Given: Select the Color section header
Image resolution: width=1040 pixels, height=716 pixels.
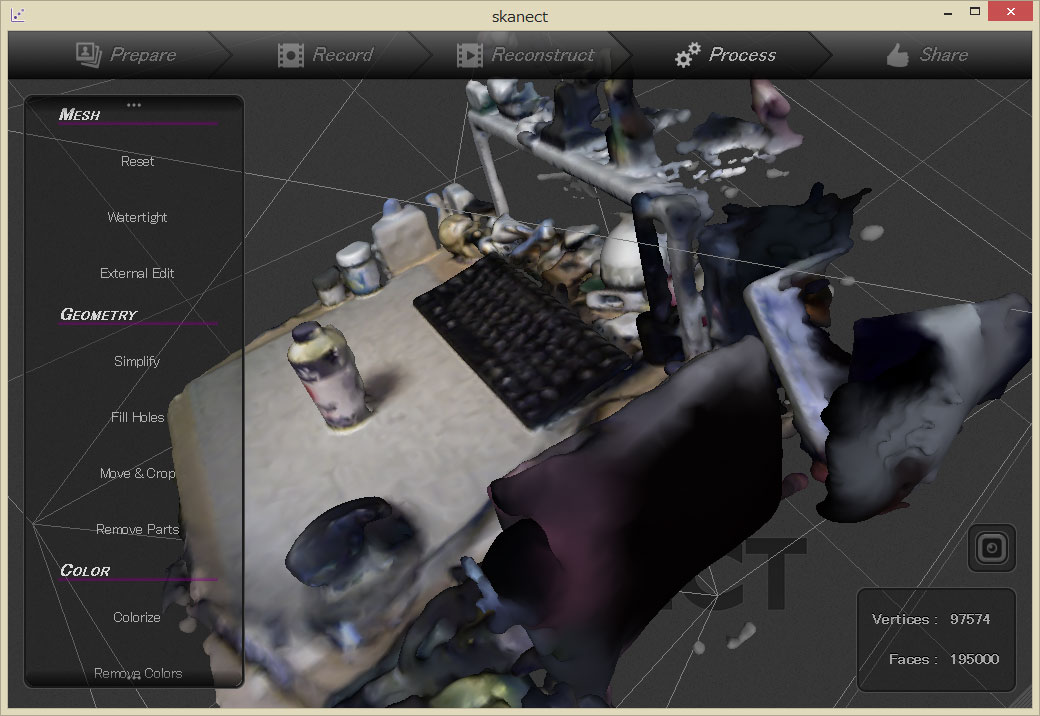Looking at the screenshot, I should point(85,570).
